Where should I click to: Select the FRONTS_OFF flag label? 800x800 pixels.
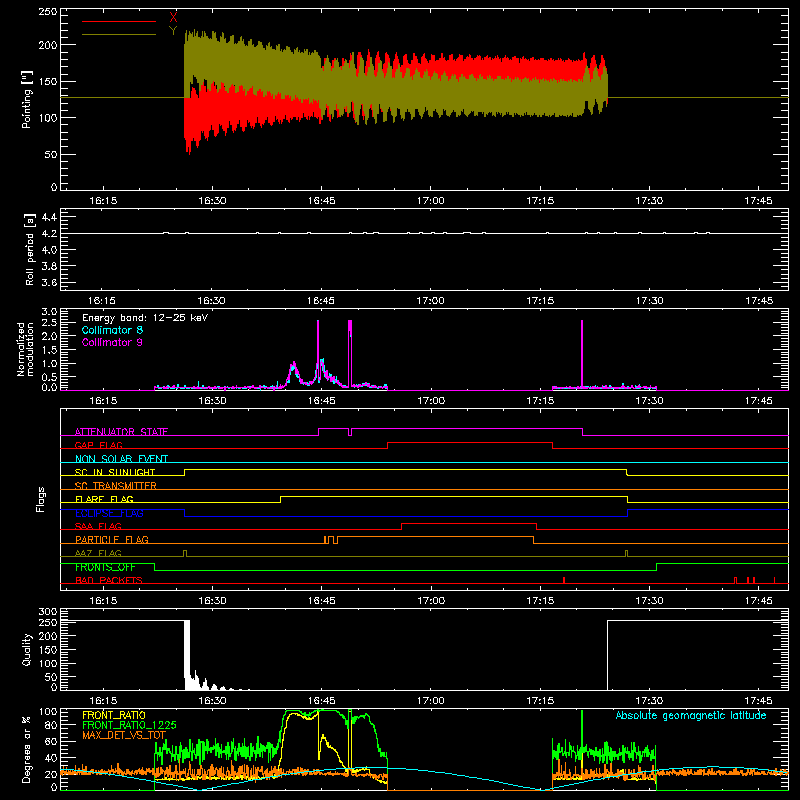[105, 567]
